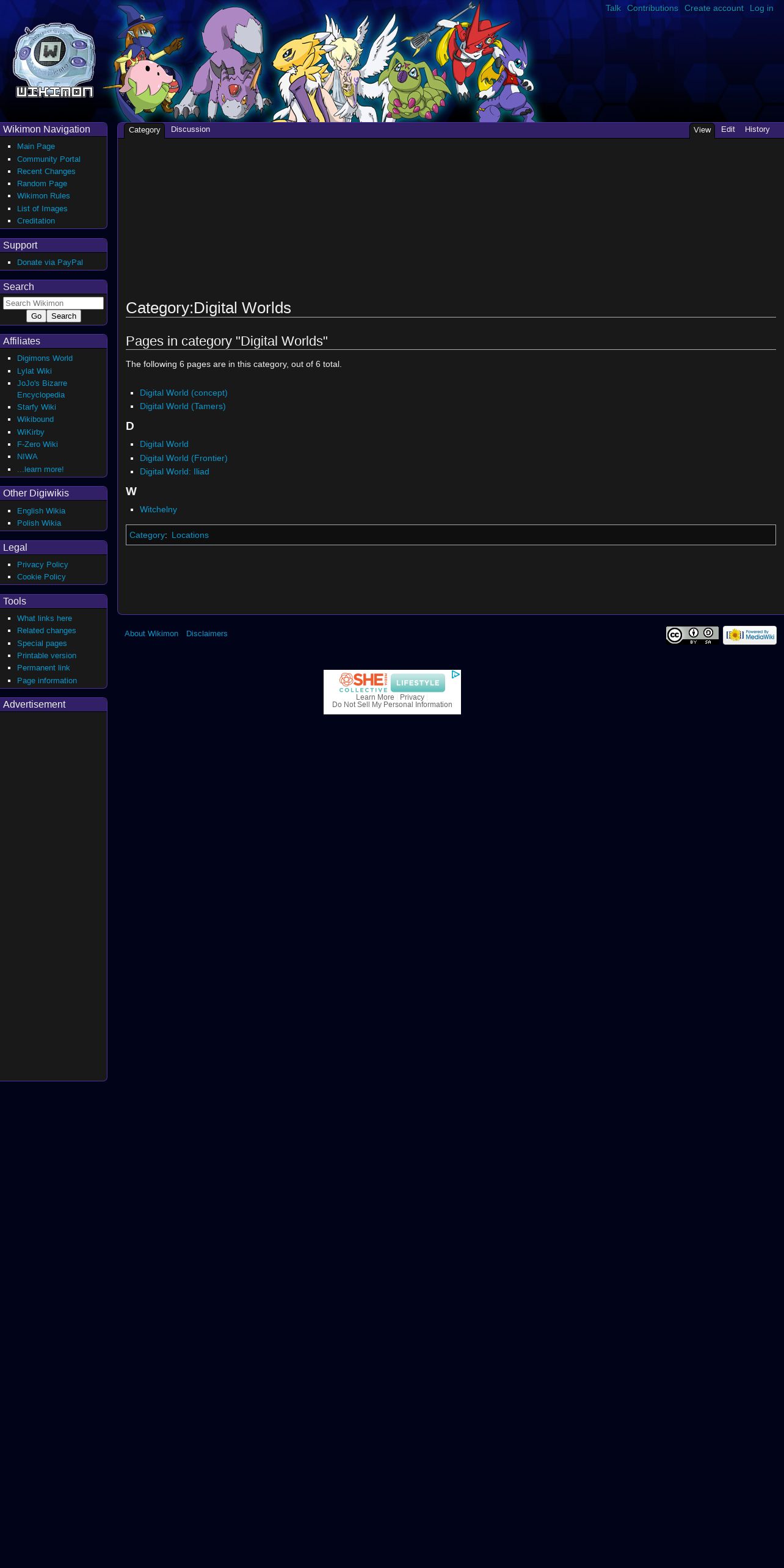784x1568 pixels.
Task: Open the Witchelny page
Action: tap(158, 509)
